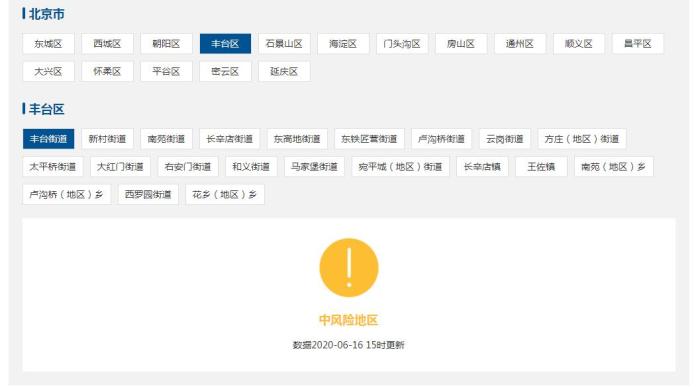700x390 pixels.
Task: Choose the 通州区 district
Action: coord(520,44)
